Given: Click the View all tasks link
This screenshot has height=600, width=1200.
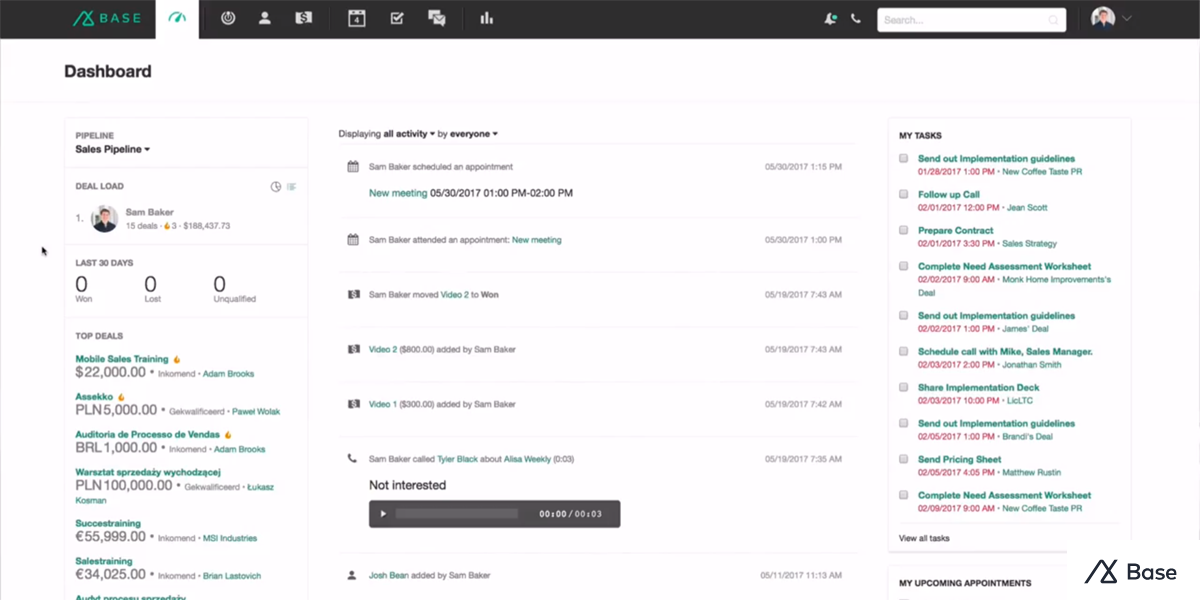Looking at the screenshot, I should [924, 538].
